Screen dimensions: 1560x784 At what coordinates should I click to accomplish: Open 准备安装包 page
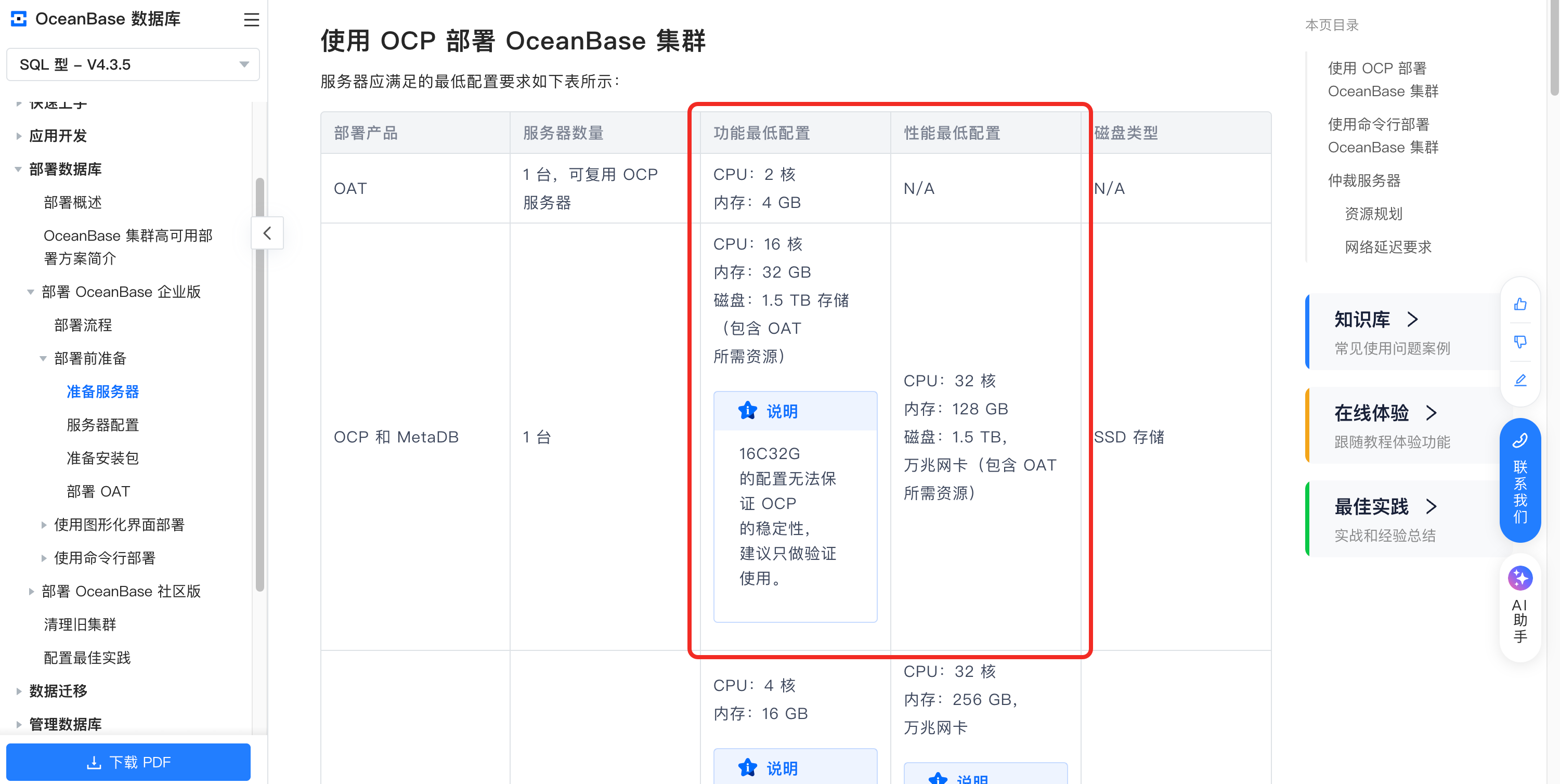point(103,459)
